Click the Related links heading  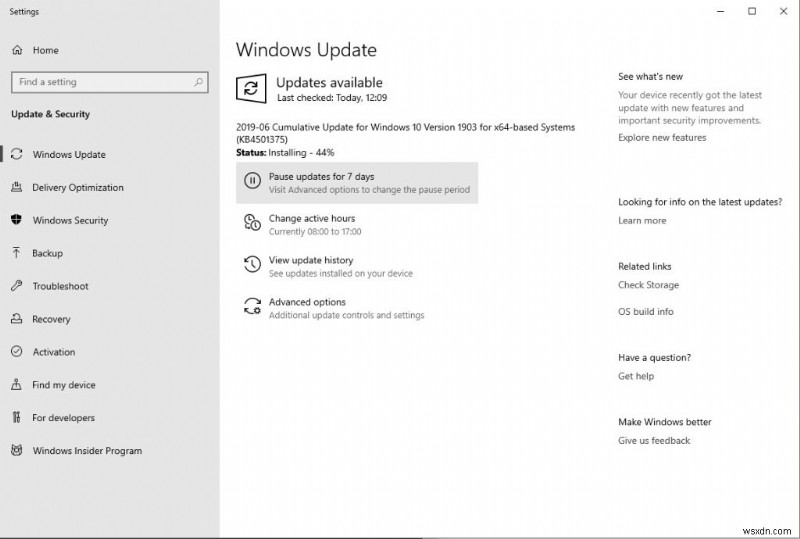(644, 266)
